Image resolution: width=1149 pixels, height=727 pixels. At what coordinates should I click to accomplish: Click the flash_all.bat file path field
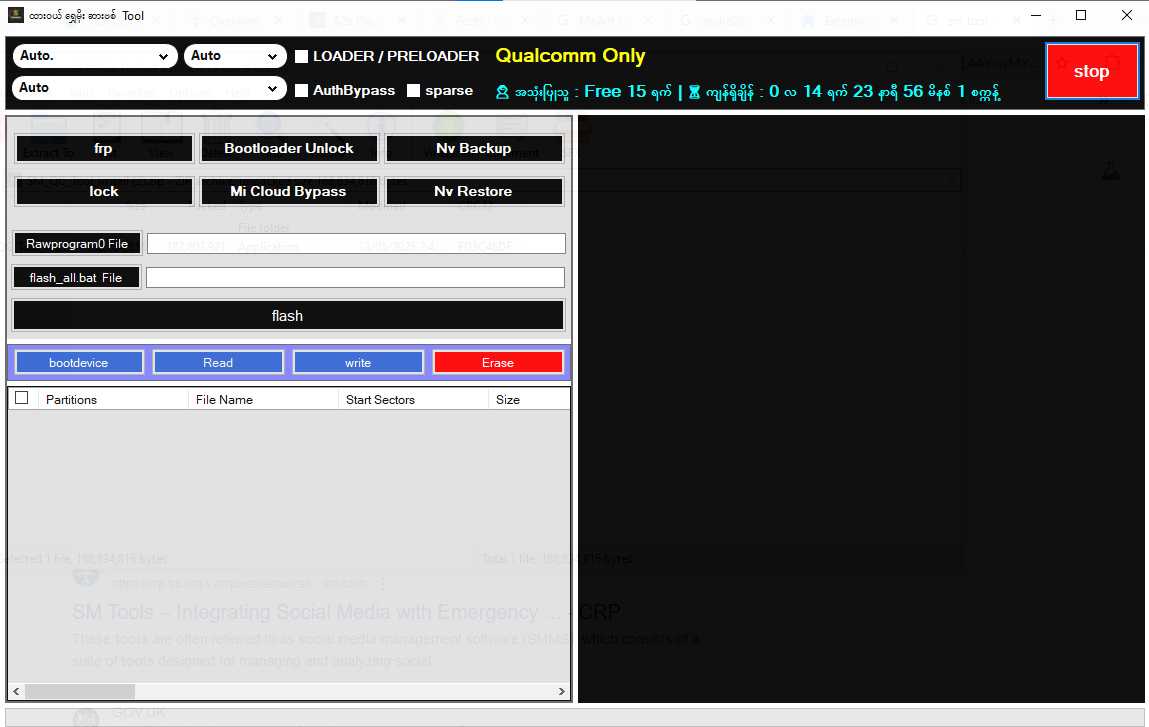tap(355, 277)
